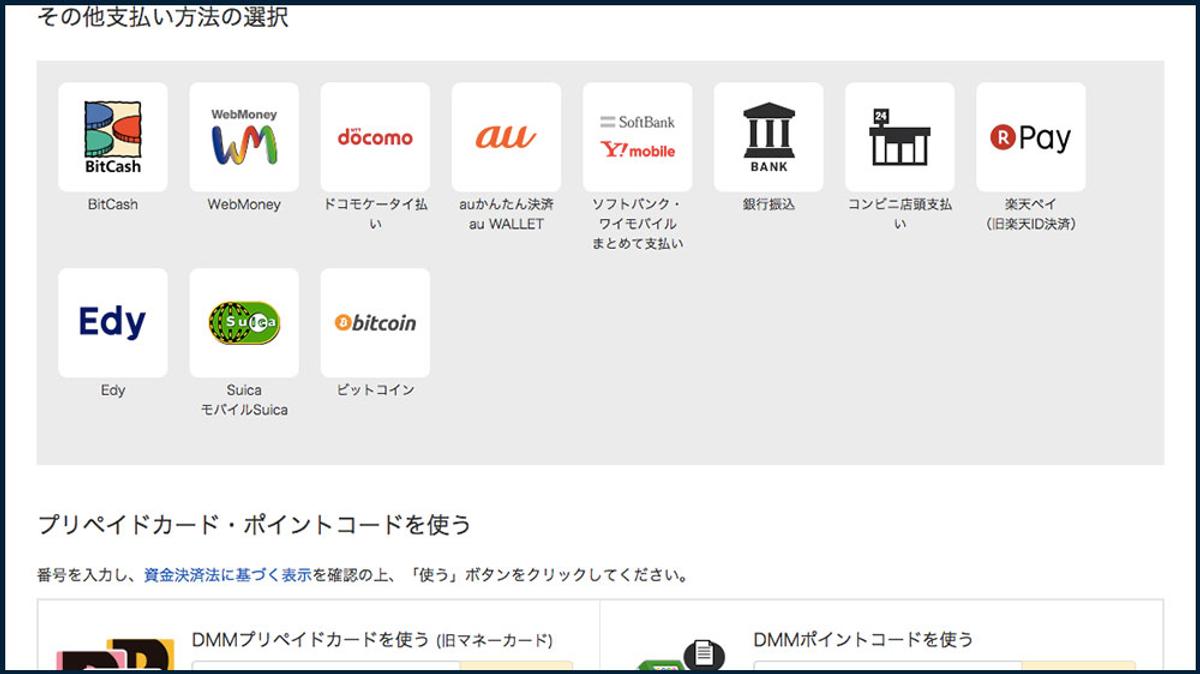Screen dimensions: 1200x674
Task: Select コンビニ店頭支払い payment method
Action: pyautogui.click(x=899, y=136)
